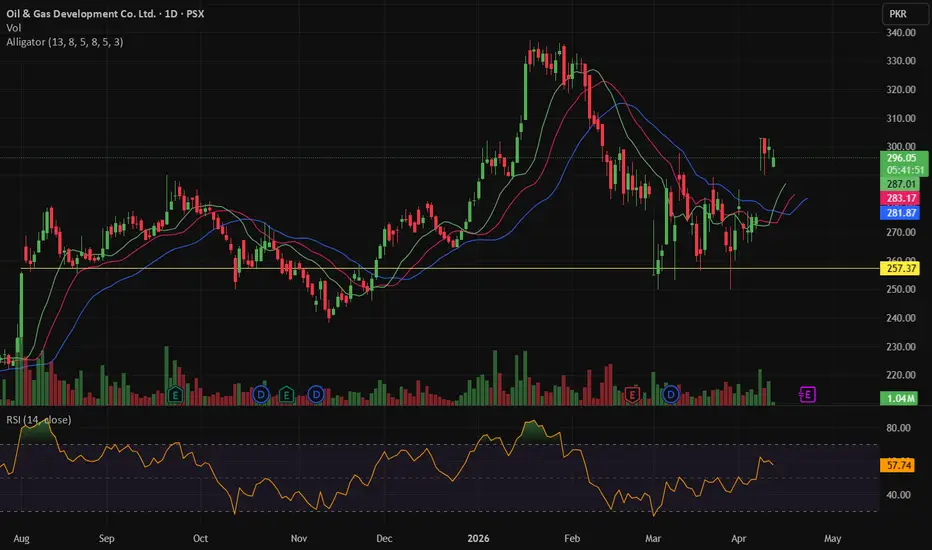Click the blue D dividend marker in March

pyautogui.click(x=671, y=394)
